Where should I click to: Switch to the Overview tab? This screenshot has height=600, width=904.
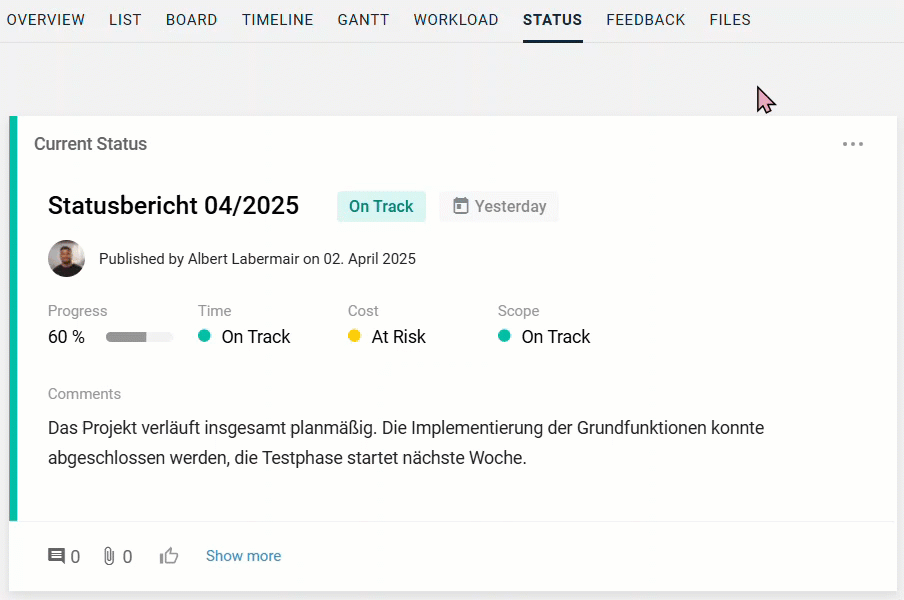(x=46, y=20)
